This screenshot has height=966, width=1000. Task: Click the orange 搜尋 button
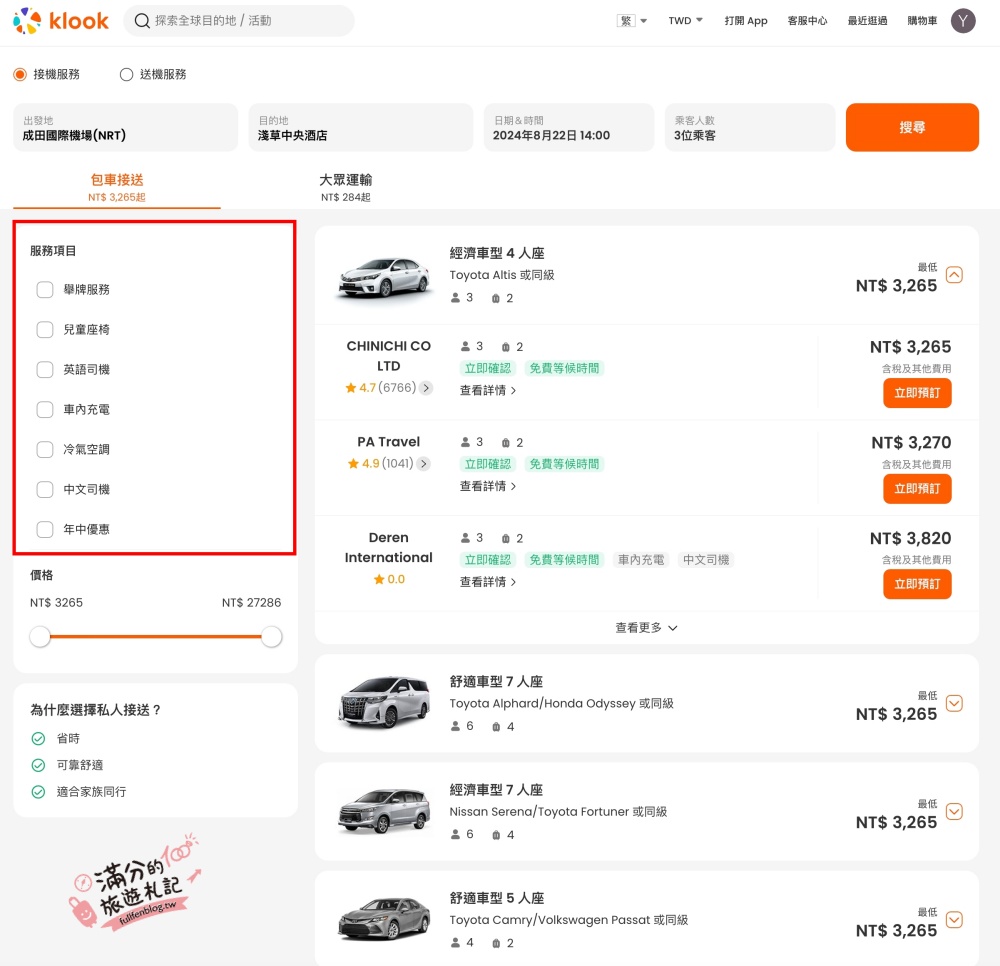(912, 128)
